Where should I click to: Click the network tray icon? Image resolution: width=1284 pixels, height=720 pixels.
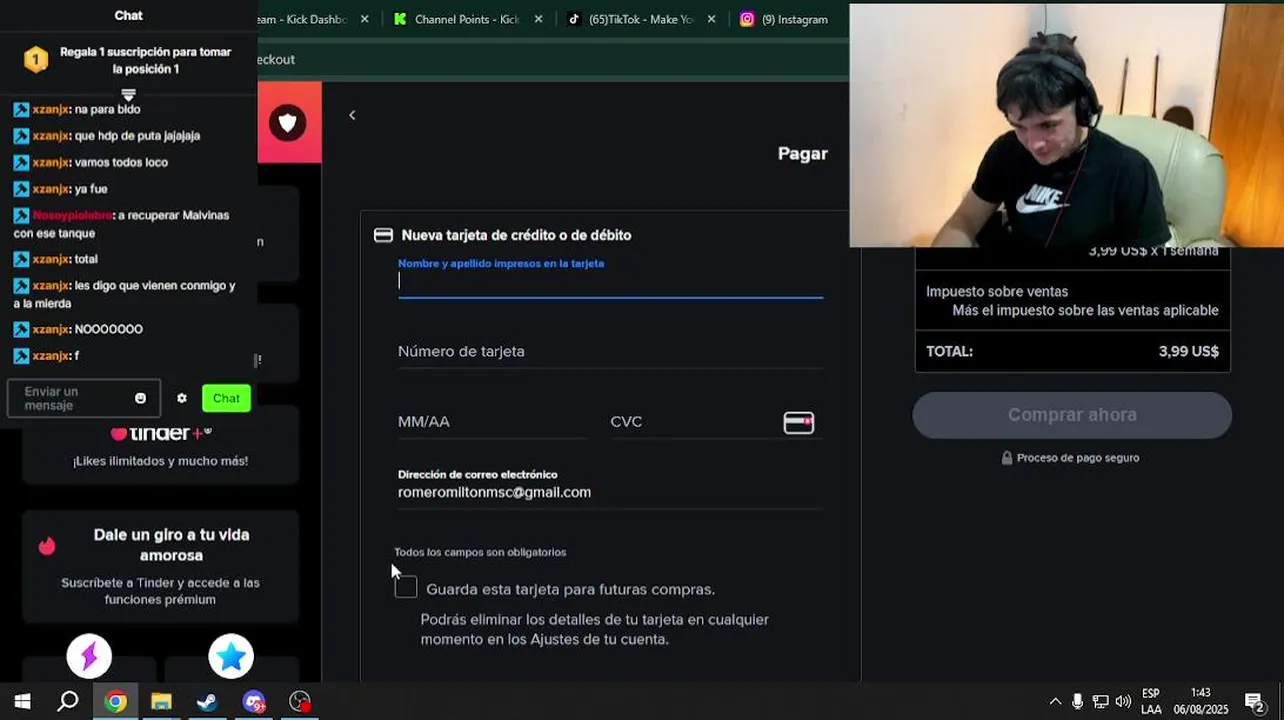1100,702
